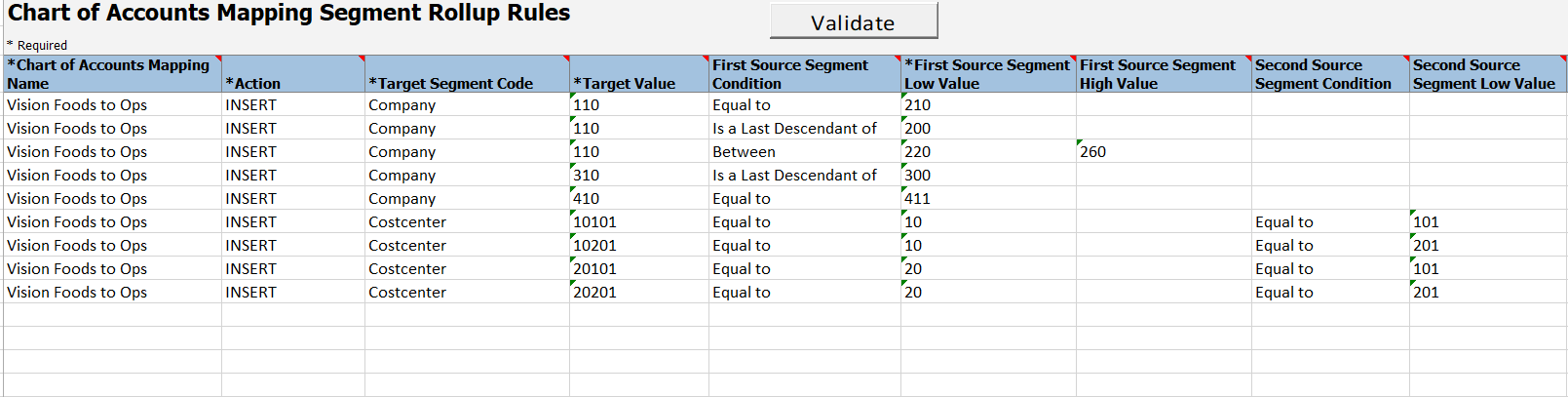Click the Validate button

[x=853, y=21]
